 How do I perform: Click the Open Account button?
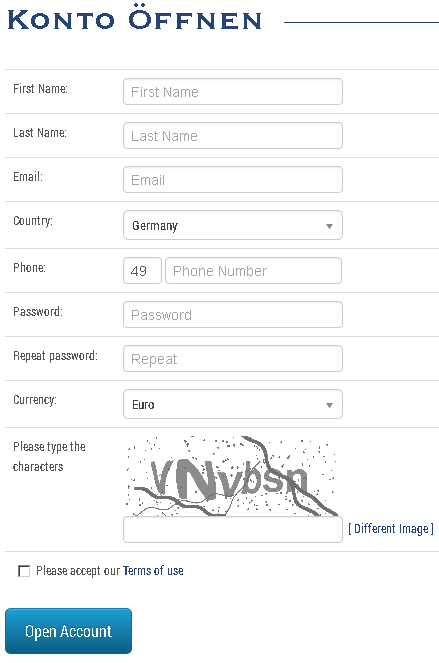coord(69,631)
